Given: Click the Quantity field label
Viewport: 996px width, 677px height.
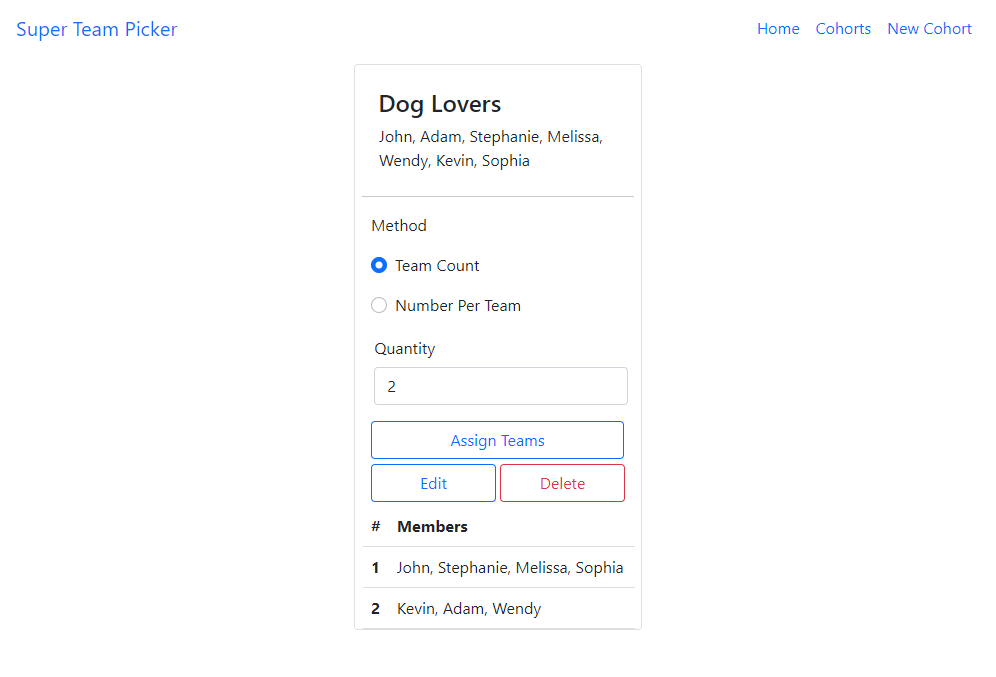Looking at the screenshot, I should (x=404, y=348).
